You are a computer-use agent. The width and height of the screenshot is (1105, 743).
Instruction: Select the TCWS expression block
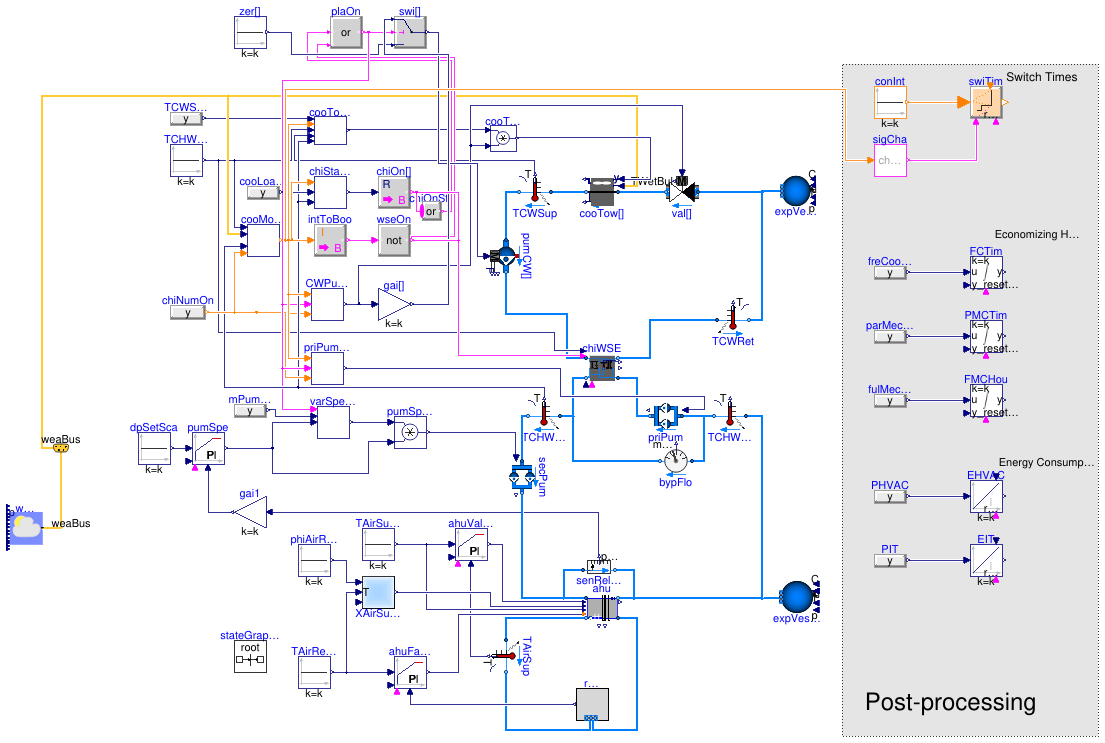[186, 119]
